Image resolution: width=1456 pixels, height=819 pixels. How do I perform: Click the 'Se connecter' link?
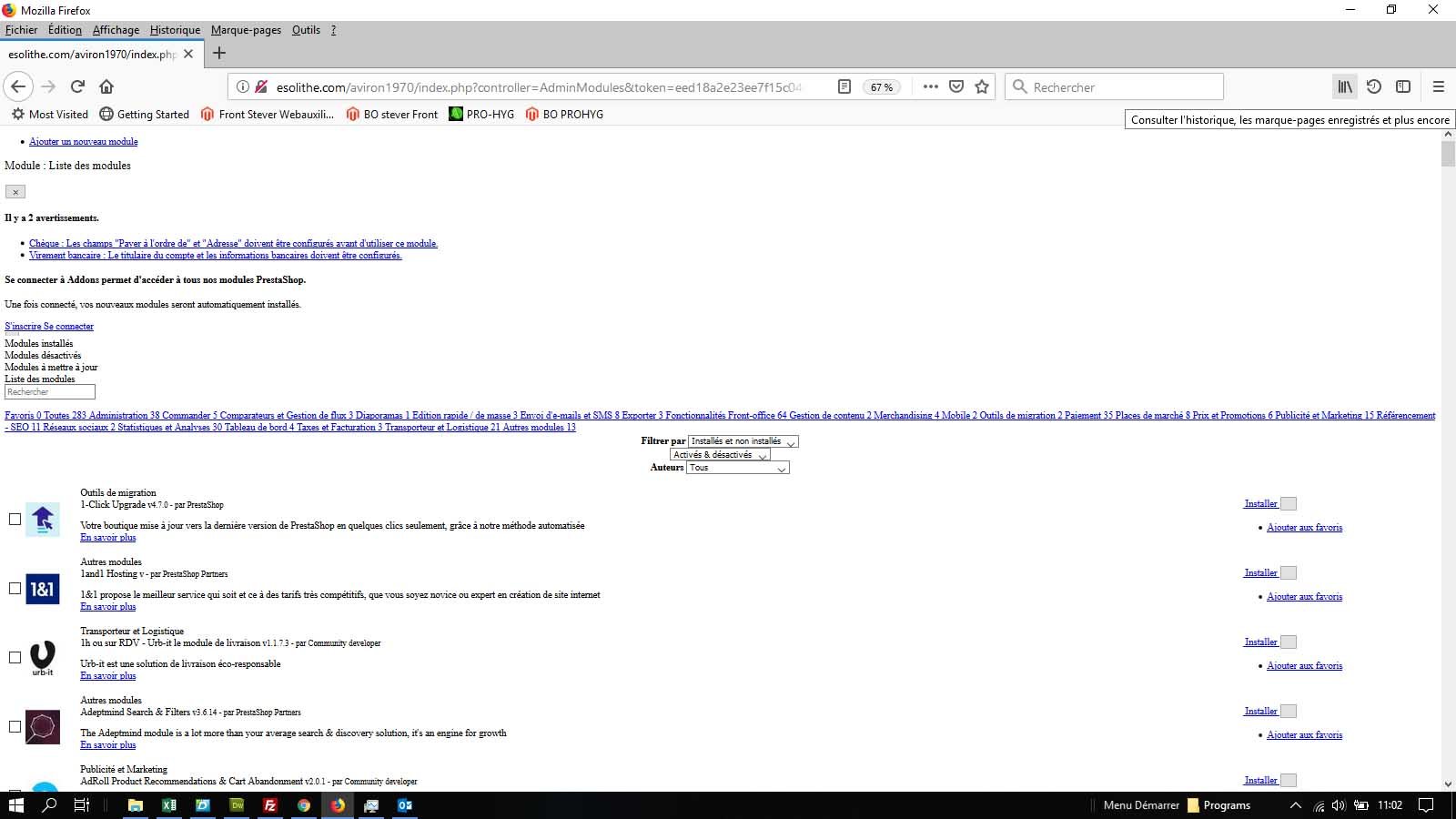pos(68,327)
